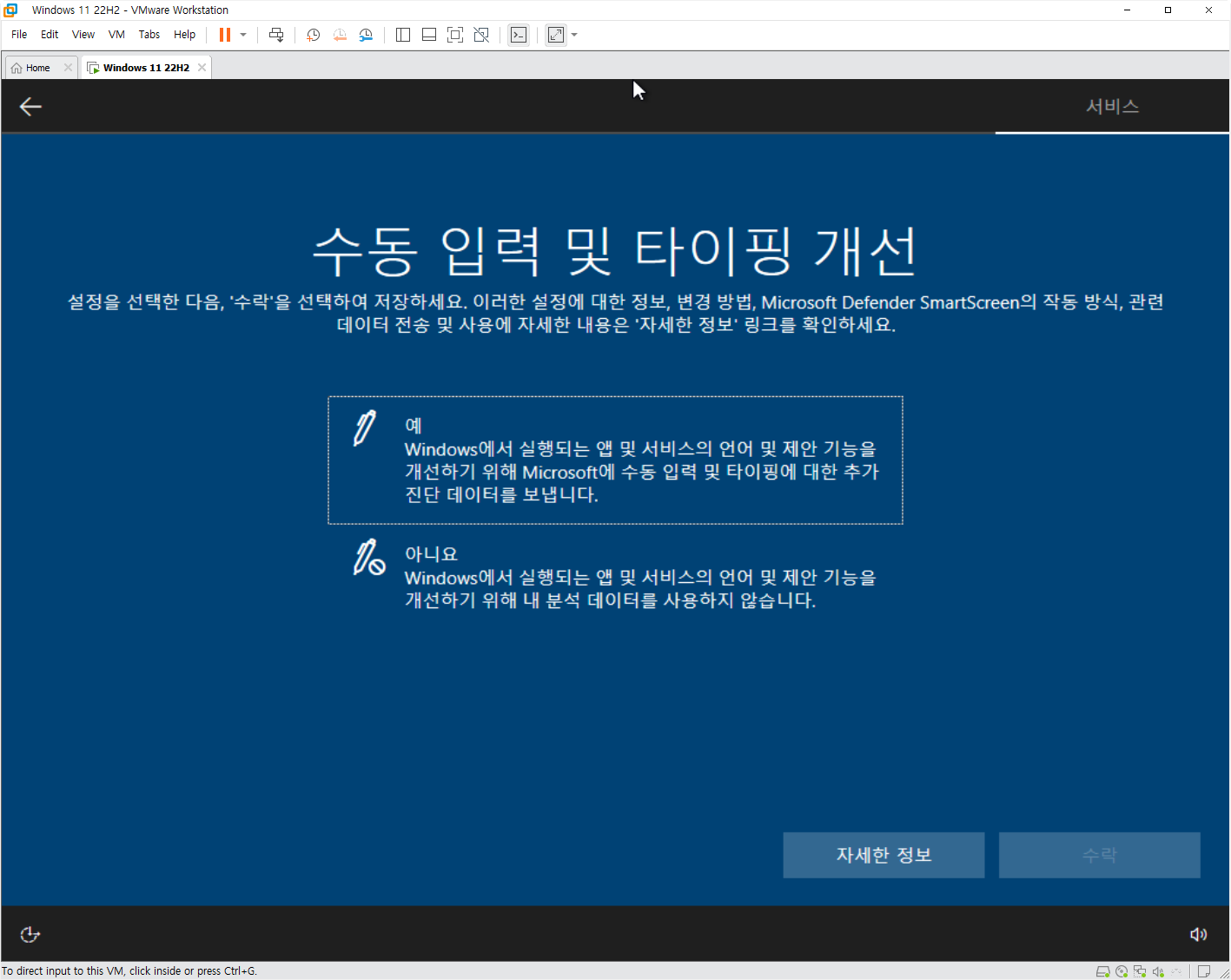
Task: Minimize the VMware Workstation window
Action: (1128, 10)
